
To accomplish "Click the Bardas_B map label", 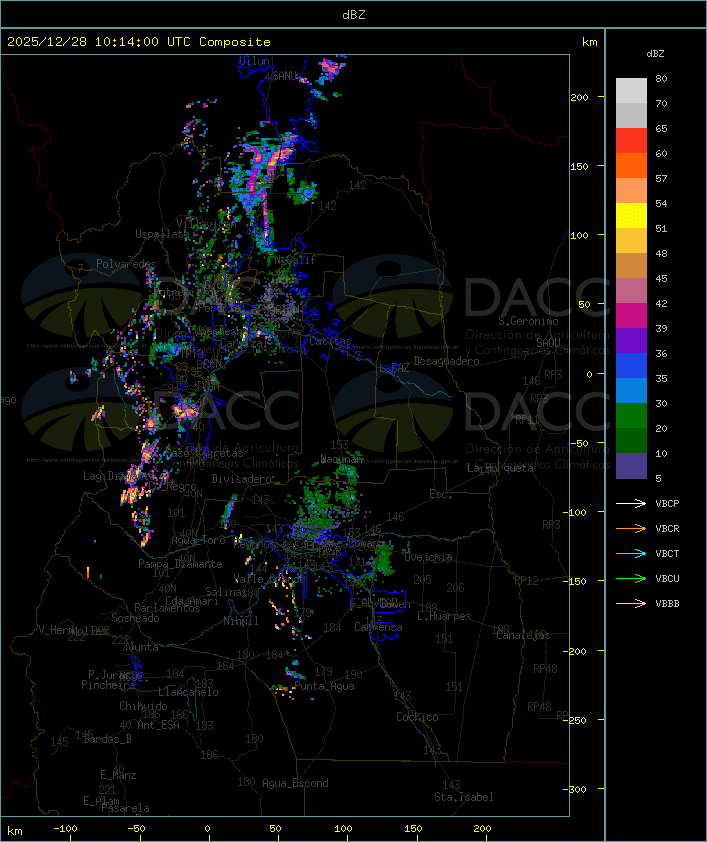I will coord(107,739).
